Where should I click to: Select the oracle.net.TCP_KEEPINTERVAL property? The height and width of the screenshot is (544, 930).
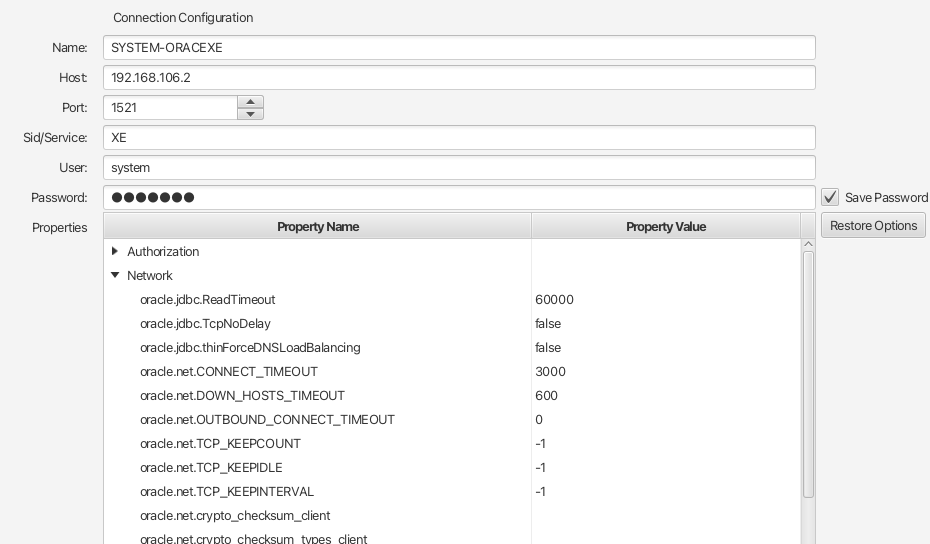tap(227, 492)
